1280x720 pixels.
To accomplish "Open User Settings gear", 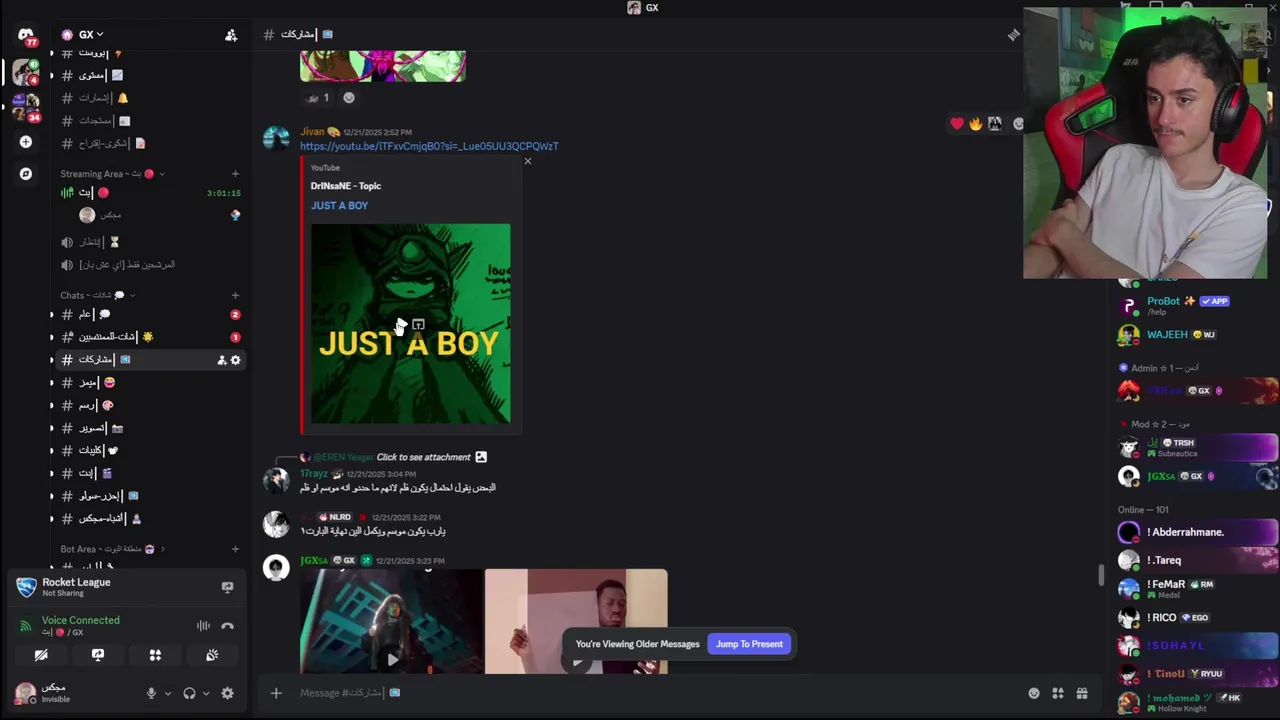I will click(x=227, y=693).
